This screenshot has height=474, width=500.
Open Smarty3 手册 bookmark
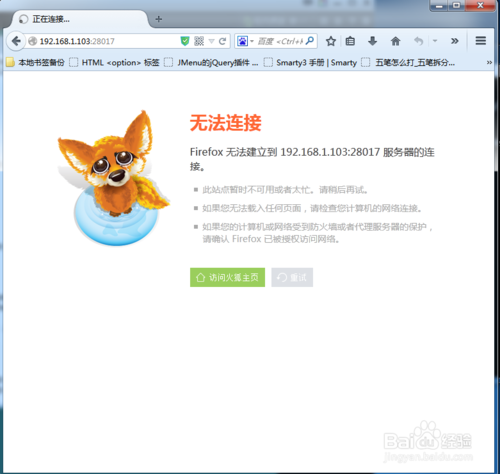[310, 62]
